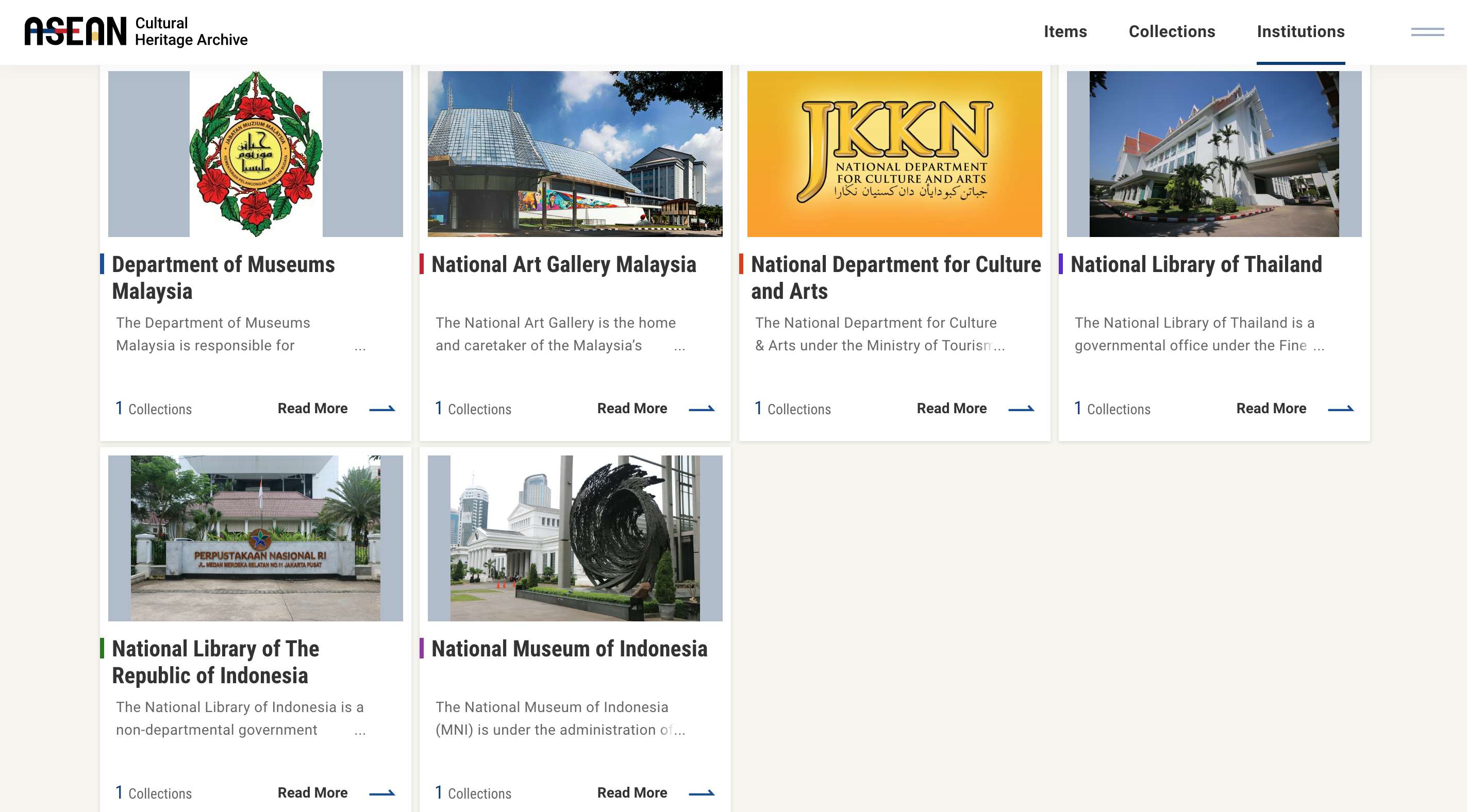Click '1 Collections' under National Library of Thailand

1112,408
